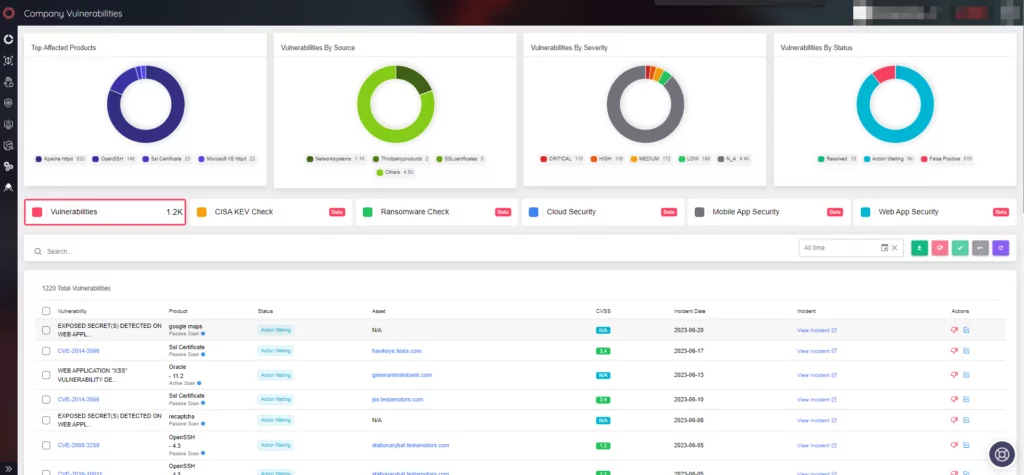
Task: Click thumbs-down on hawkeye.tesla.com row
Action: (x=954, y=351)
